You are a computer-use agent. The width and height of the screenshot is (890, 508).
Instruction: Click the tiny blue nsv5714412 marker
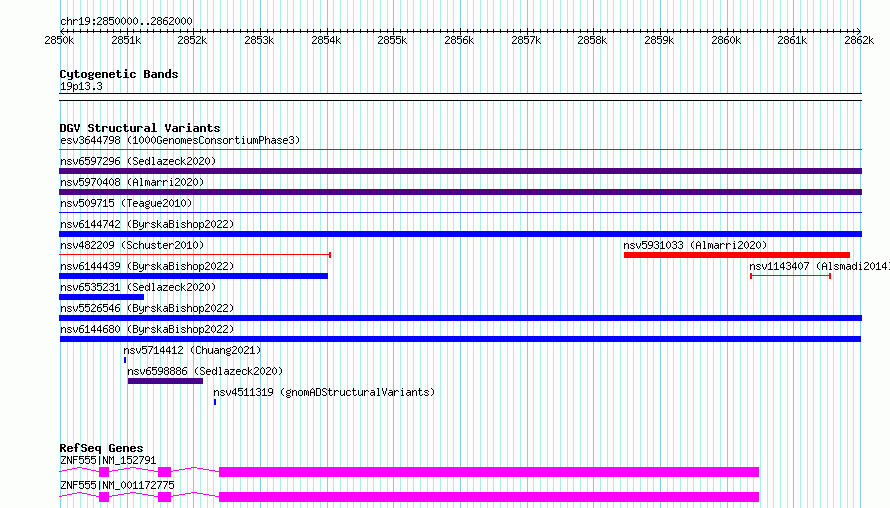click(125, 360)
